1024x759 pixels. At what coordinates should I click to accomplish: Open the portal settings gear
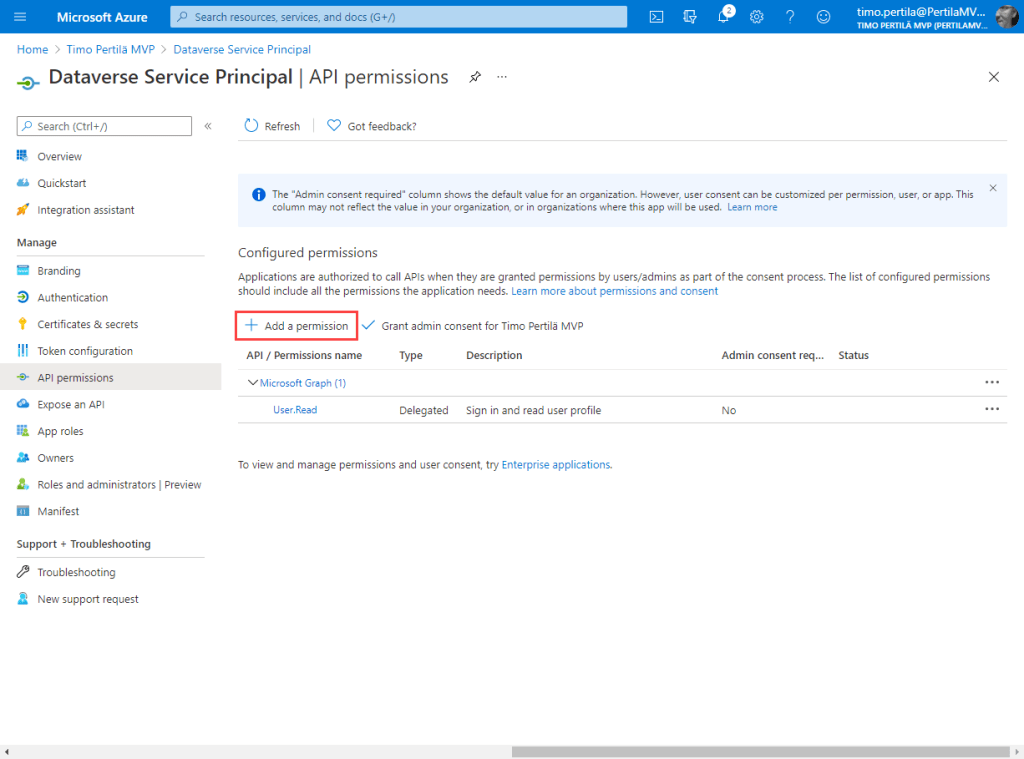tap(757, 17)
